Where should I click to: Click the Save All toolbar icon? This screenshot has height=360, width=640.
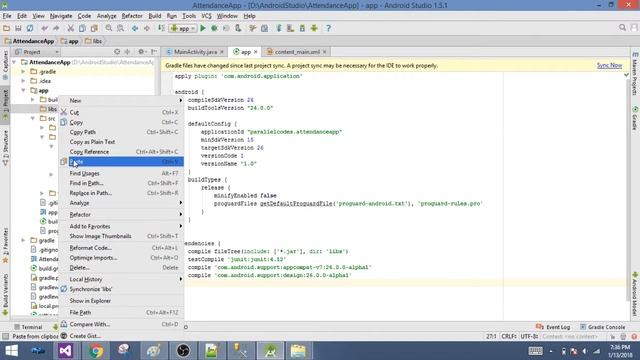[x=18, y=28]
